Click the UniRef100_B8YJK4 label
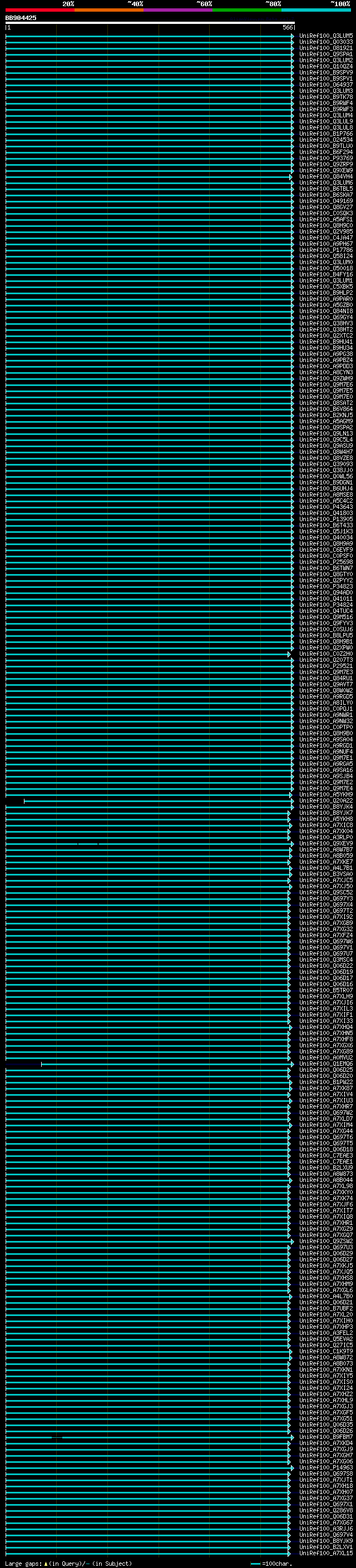This screenshot has height=1568, width=356. [x=325, y=807]
